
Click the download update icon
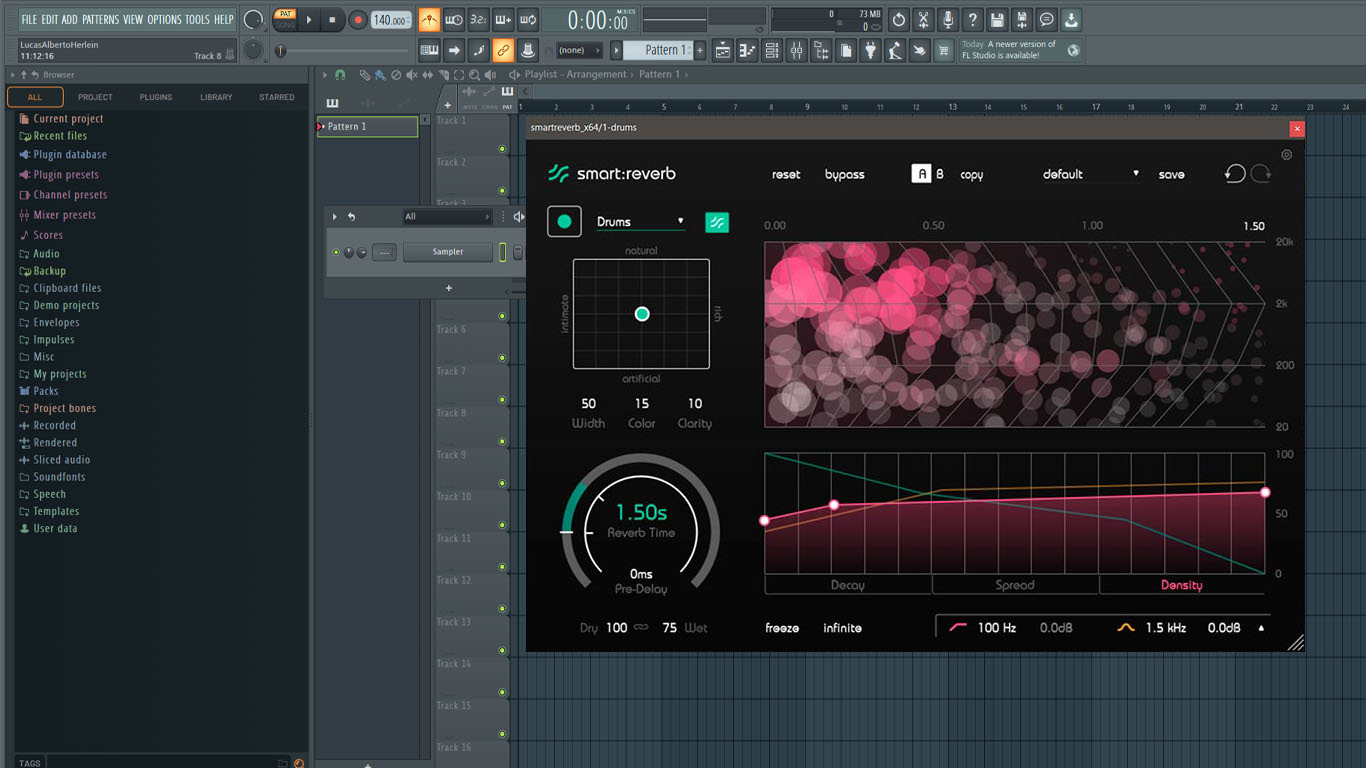1071,20
